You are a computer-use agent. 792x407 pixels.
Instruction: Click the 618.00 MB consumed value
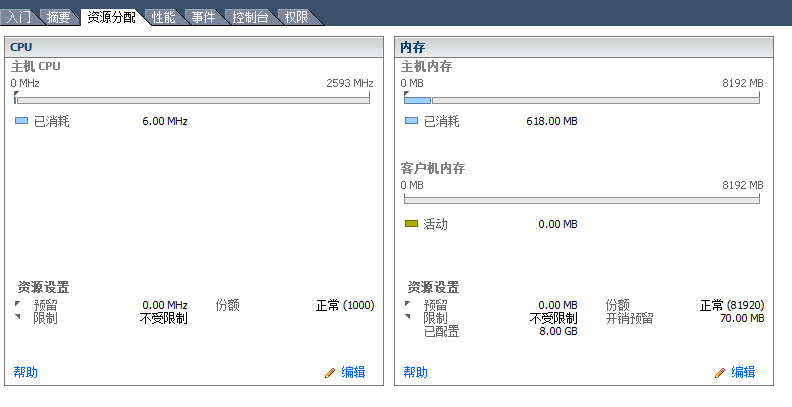pos(552,121)
